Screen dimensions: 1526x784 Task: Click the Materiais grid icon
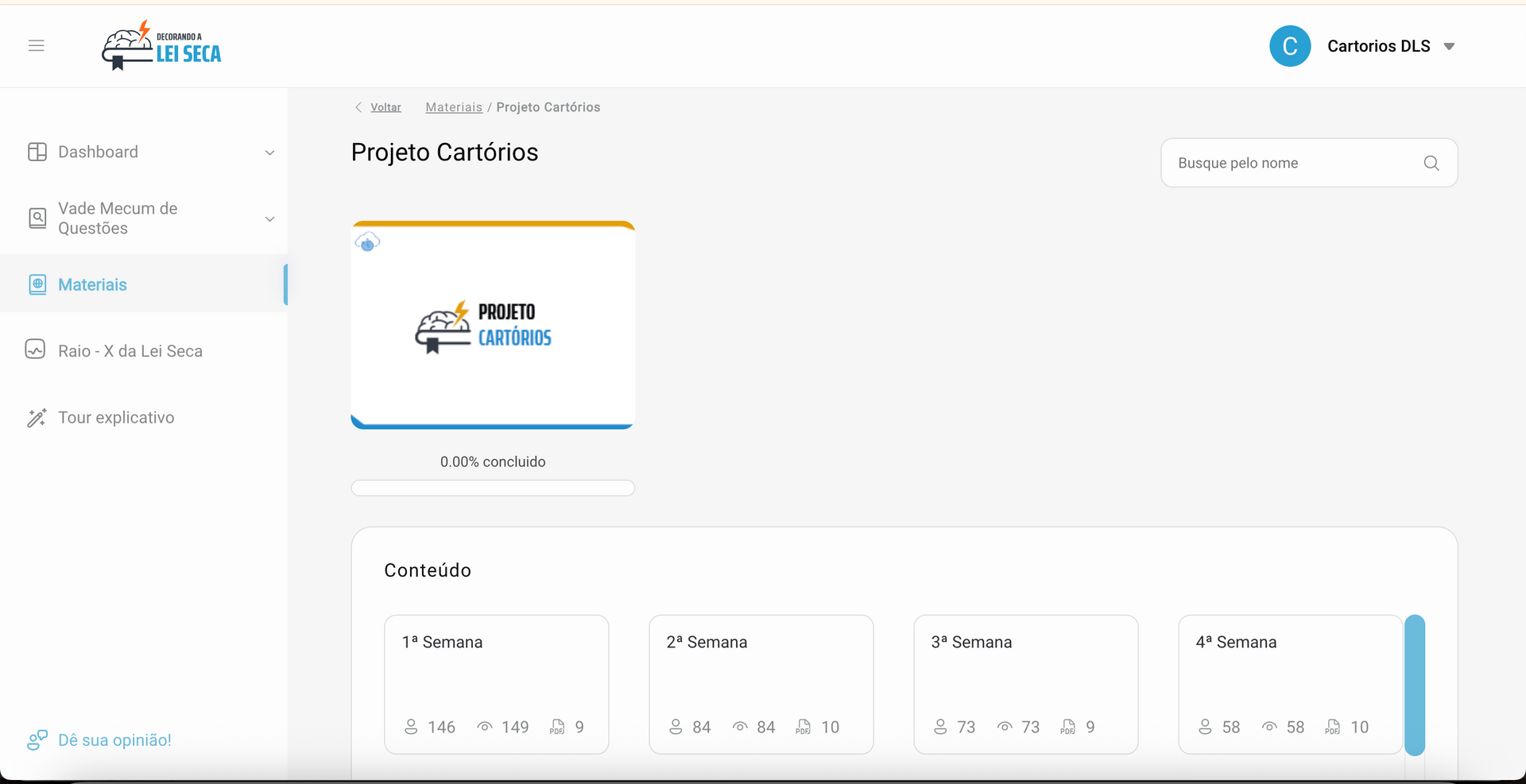point(37,284)
